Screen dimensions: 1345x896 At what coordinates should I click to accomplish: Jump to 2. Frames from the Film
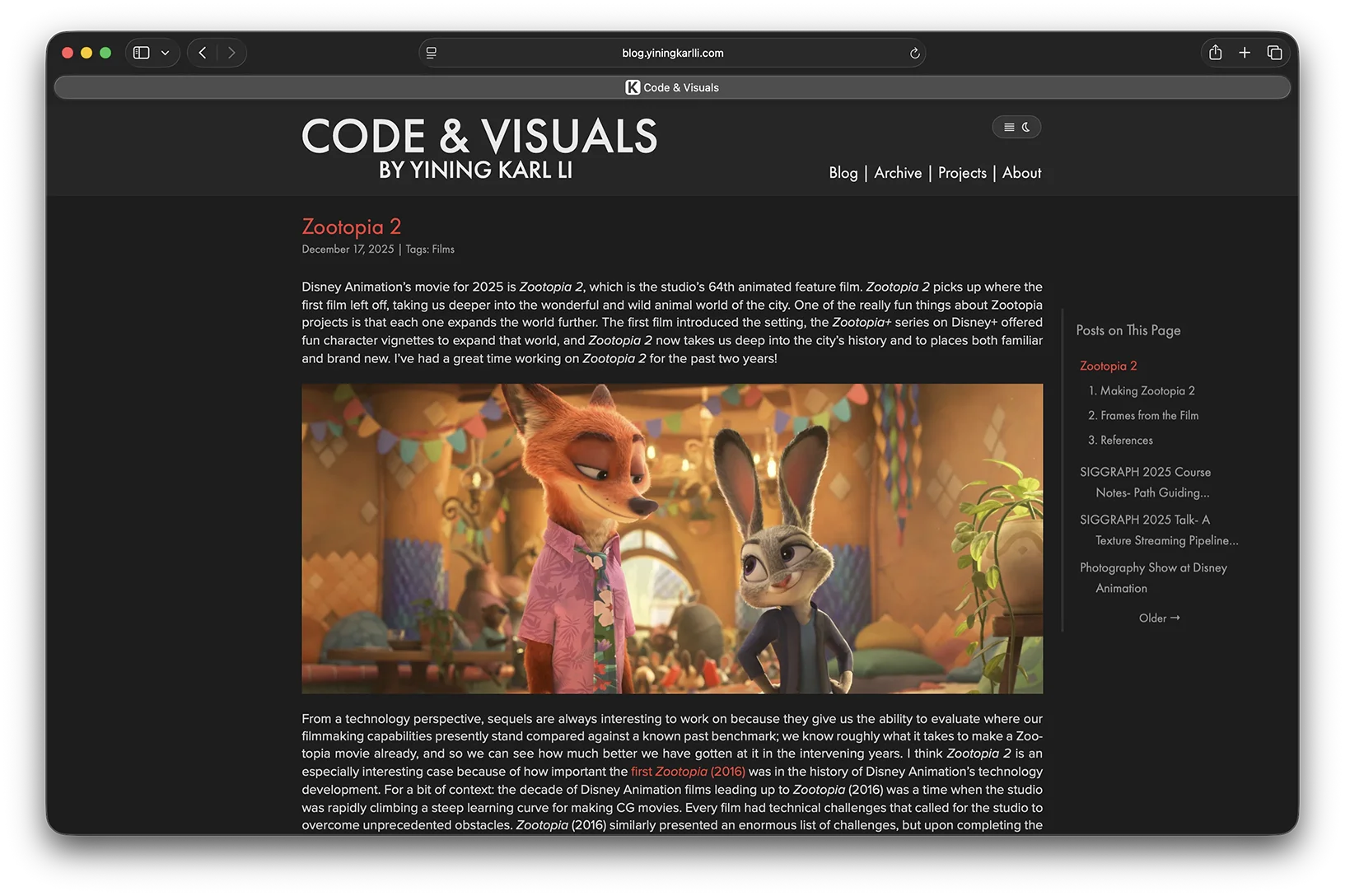[1143, 415]
